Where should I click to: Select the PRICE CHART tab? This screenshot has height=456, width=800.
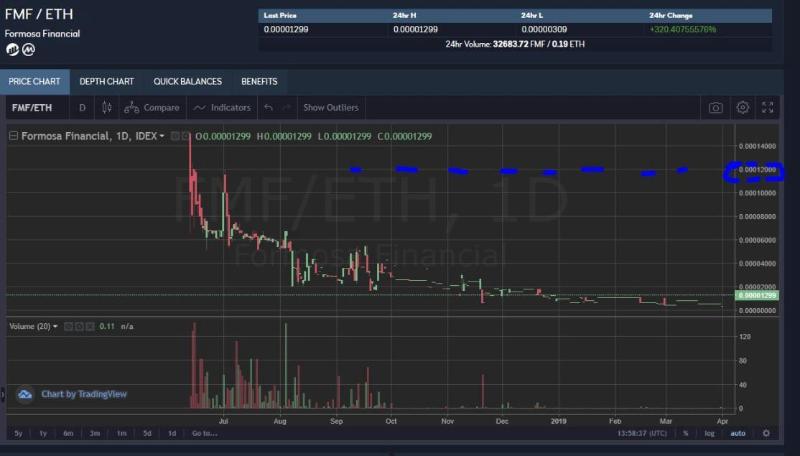coord(35,82)
